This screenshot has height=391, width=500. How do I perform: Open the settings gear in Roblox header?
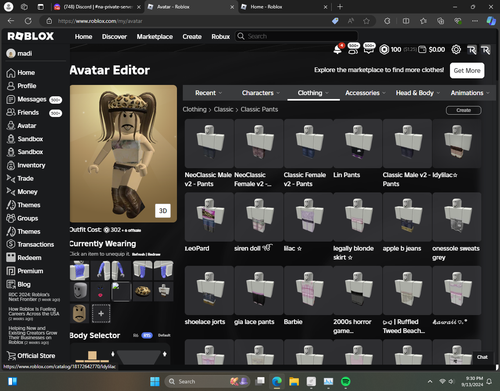click(456, 50)
